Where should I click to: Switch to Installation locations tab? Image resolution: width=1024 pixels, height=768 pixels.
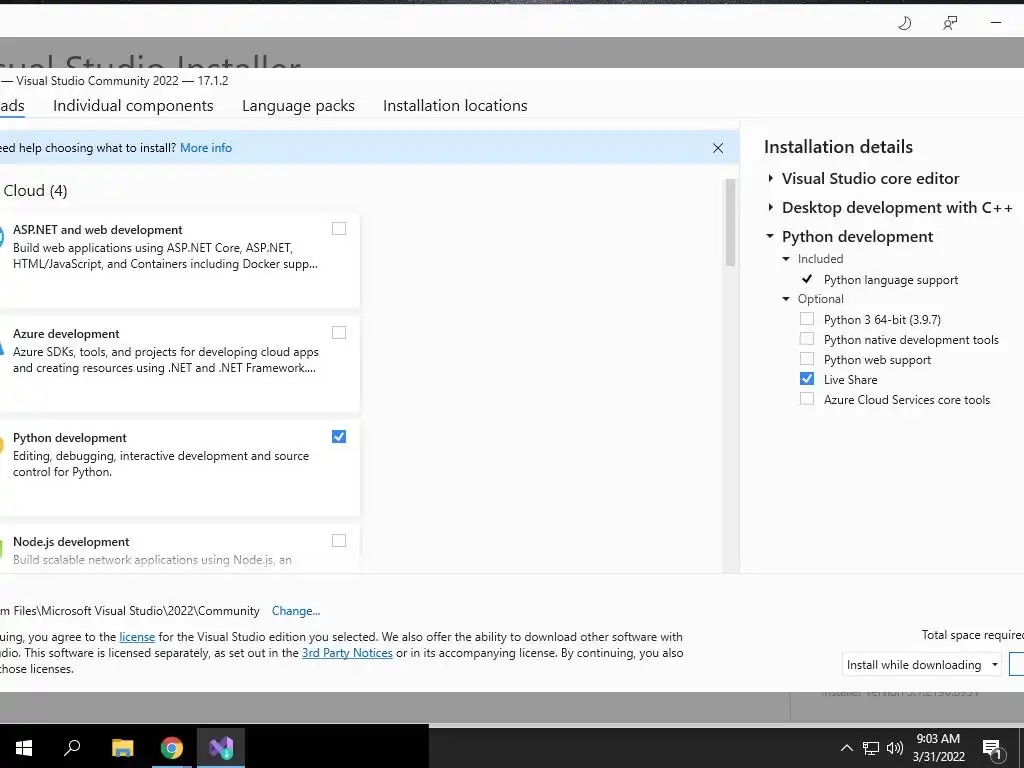[x=455, y=106]
